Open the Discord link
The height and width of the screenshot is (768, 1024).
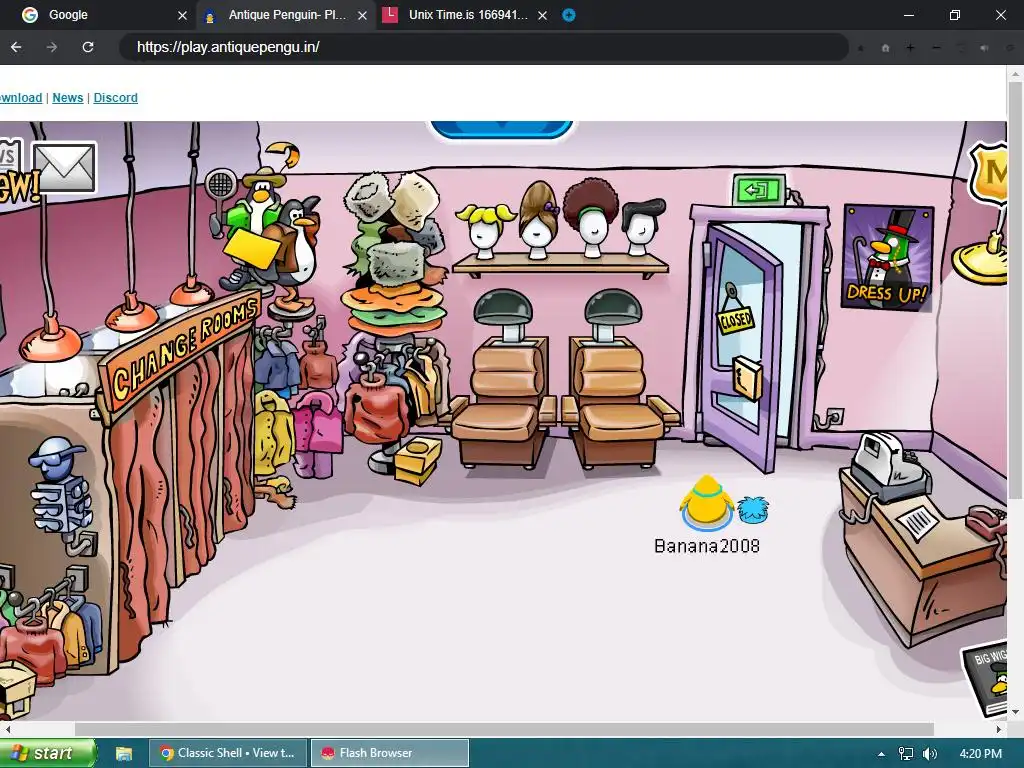[x=116, y=98]
